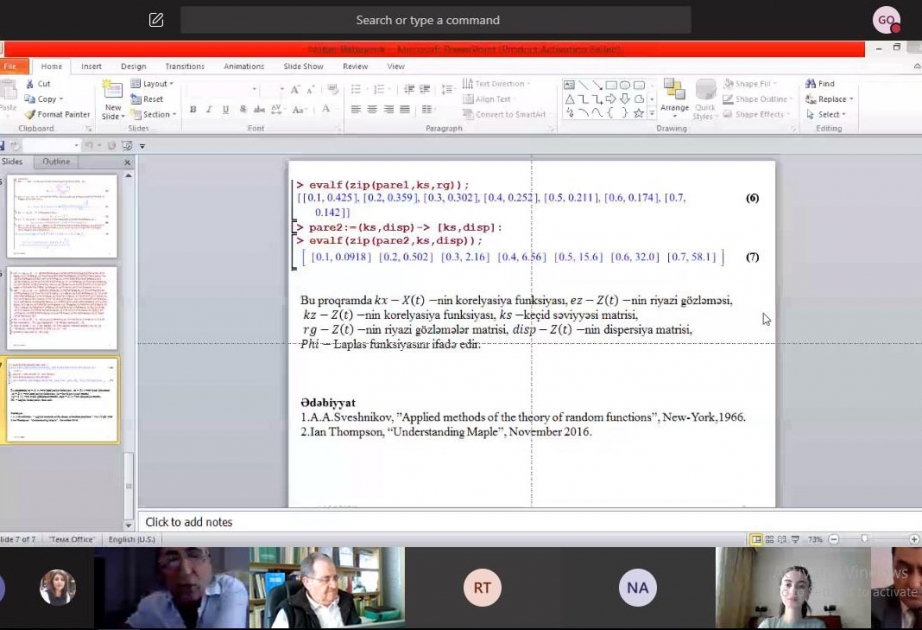Click the Format Painter brush icon
This screenshot has height=630, width=922.
[30, 114]
